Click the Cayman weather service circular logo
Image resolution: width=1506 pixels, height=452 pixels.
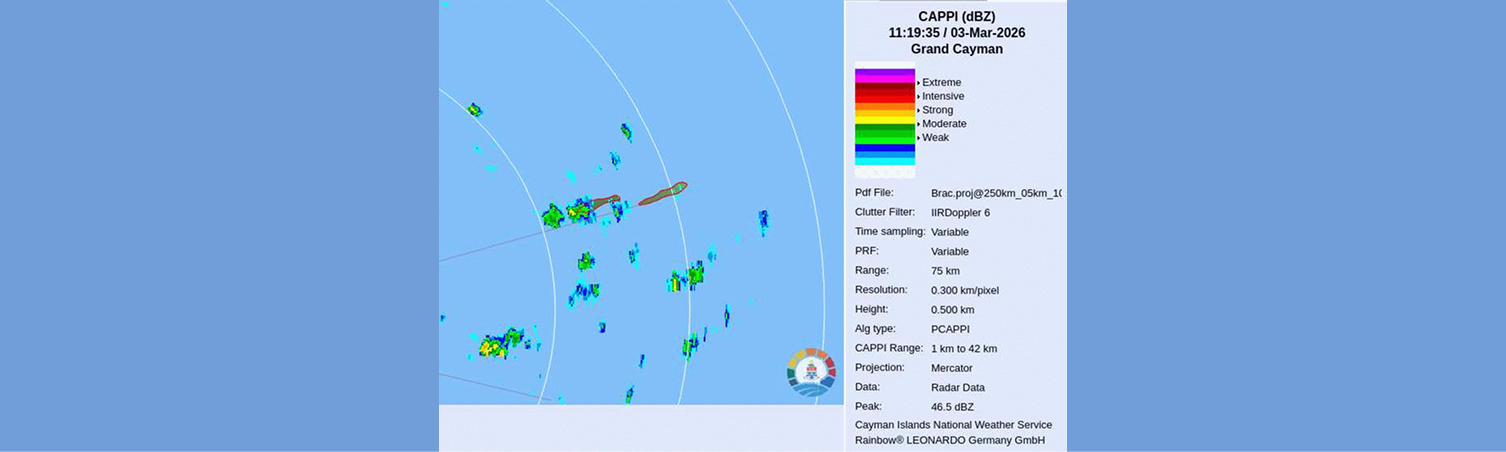[811, 371]
